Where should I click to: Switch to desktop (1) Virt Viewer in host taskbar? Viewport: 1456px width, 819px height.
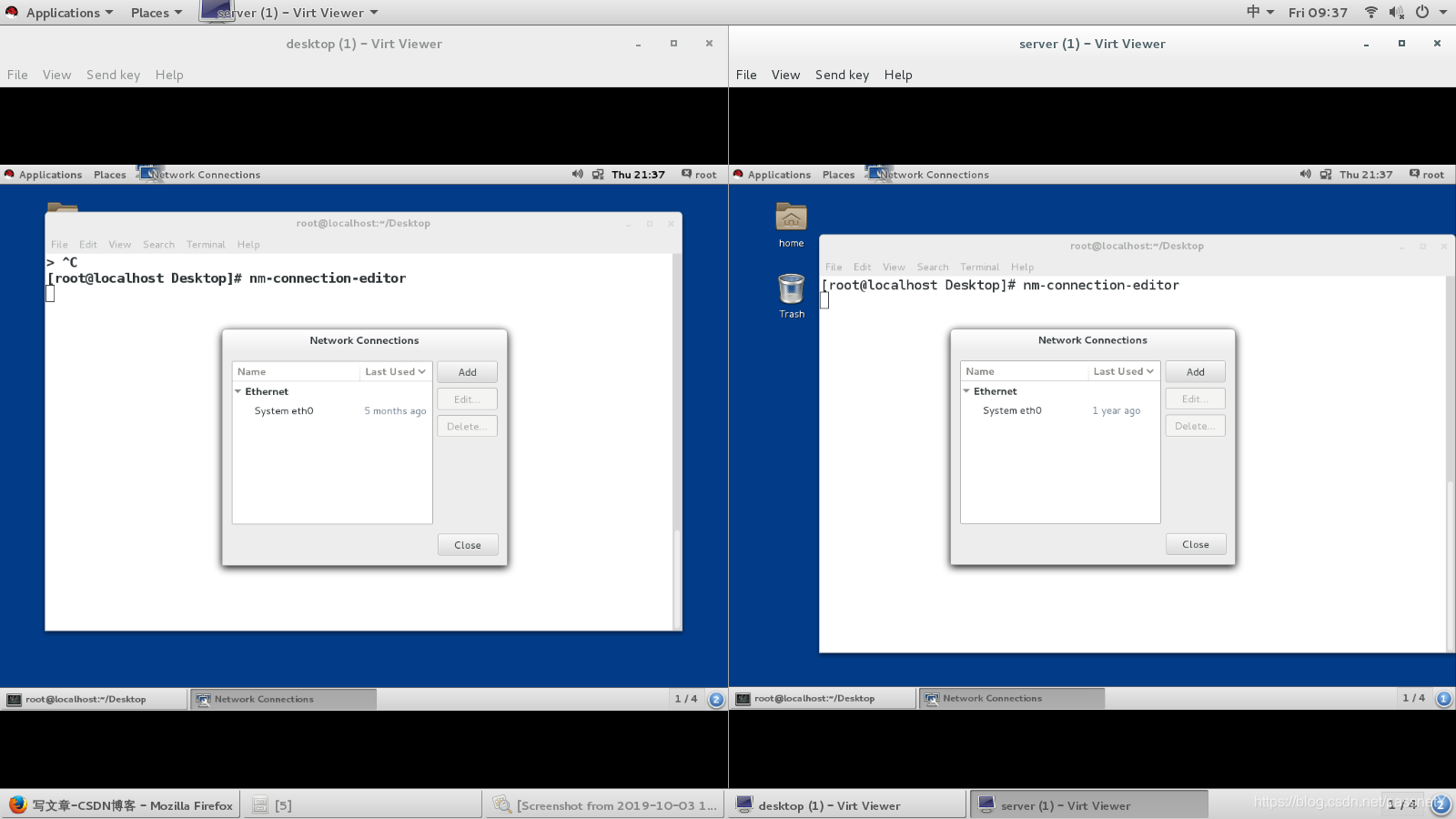pos(846,804)
